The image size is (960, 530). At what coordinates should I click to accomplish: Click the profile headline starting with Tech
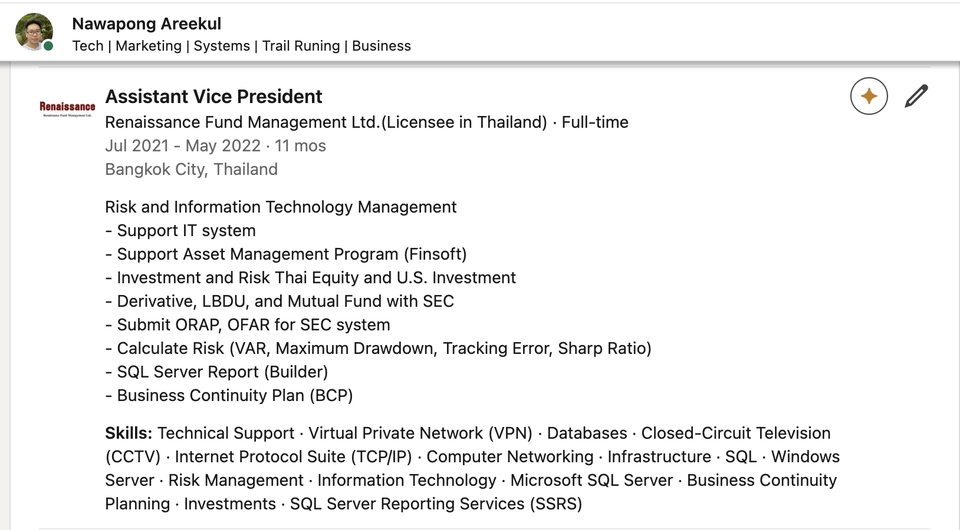tap(241, 46)
